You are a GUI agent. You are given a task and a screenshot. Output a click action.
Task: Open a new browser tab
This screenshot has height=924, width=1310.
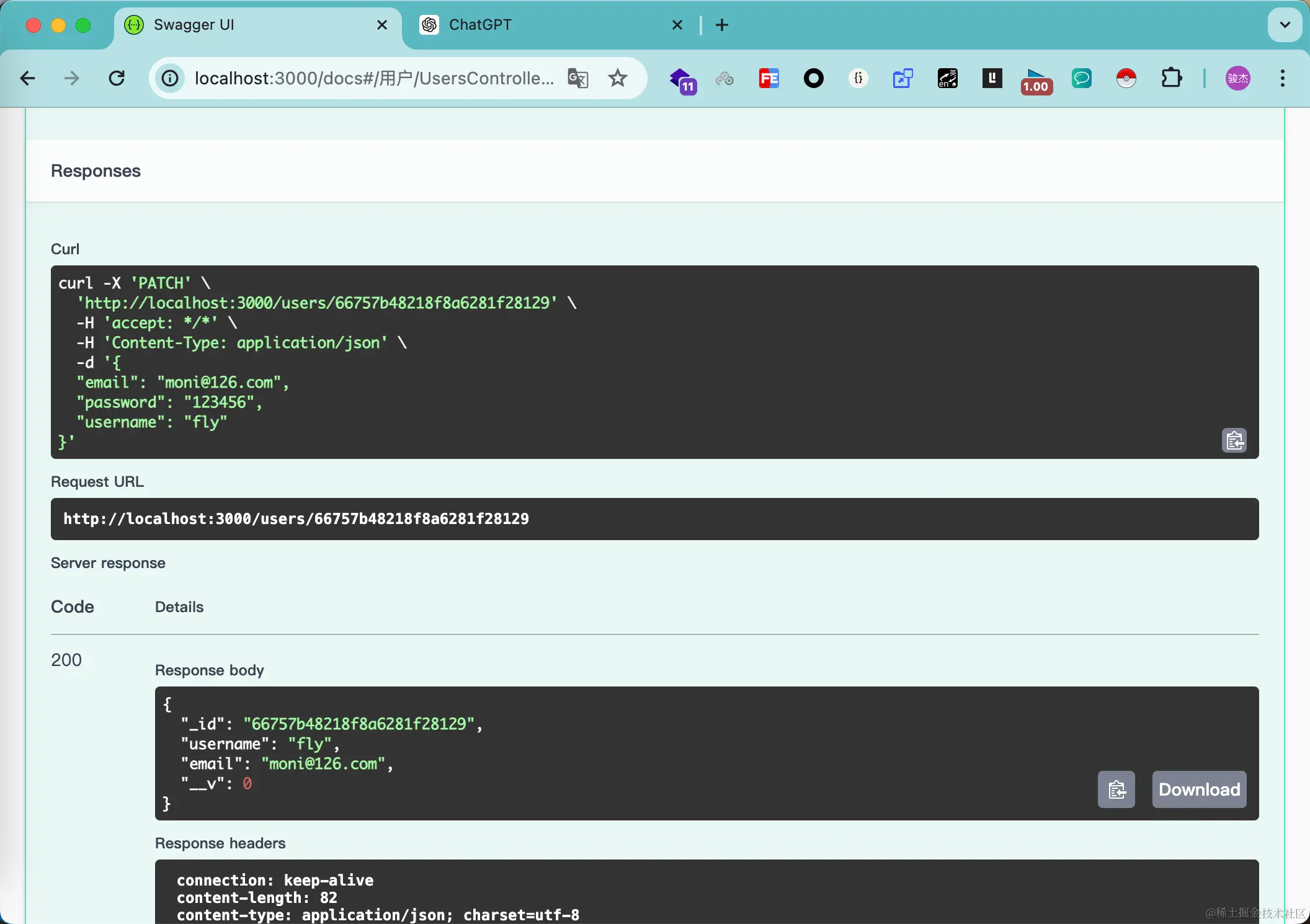point(722,25)
